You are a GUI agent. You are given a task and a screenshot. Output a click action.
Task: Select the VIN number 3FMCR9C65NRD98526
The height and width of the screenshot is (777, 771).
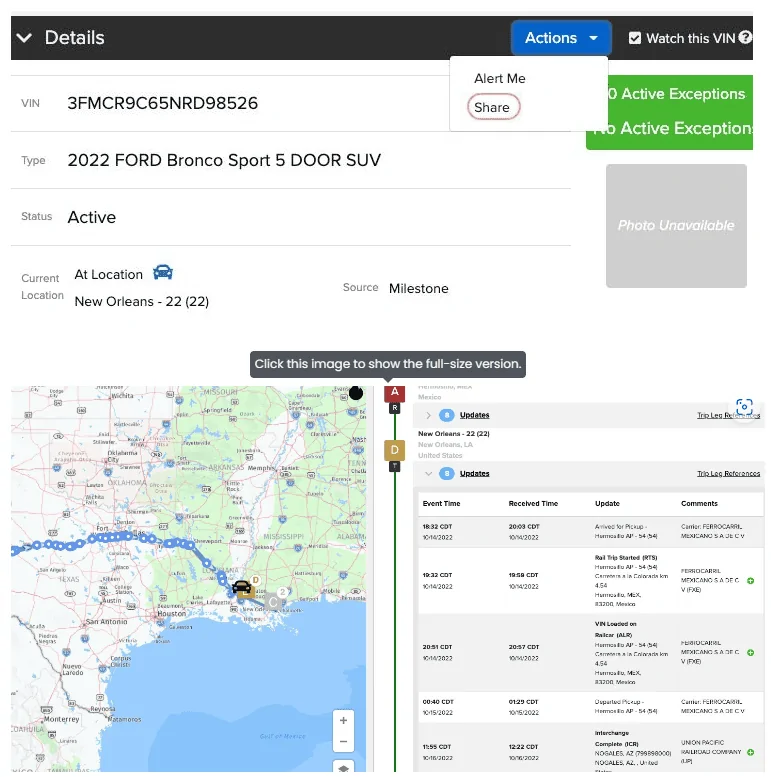coord(163,103)
